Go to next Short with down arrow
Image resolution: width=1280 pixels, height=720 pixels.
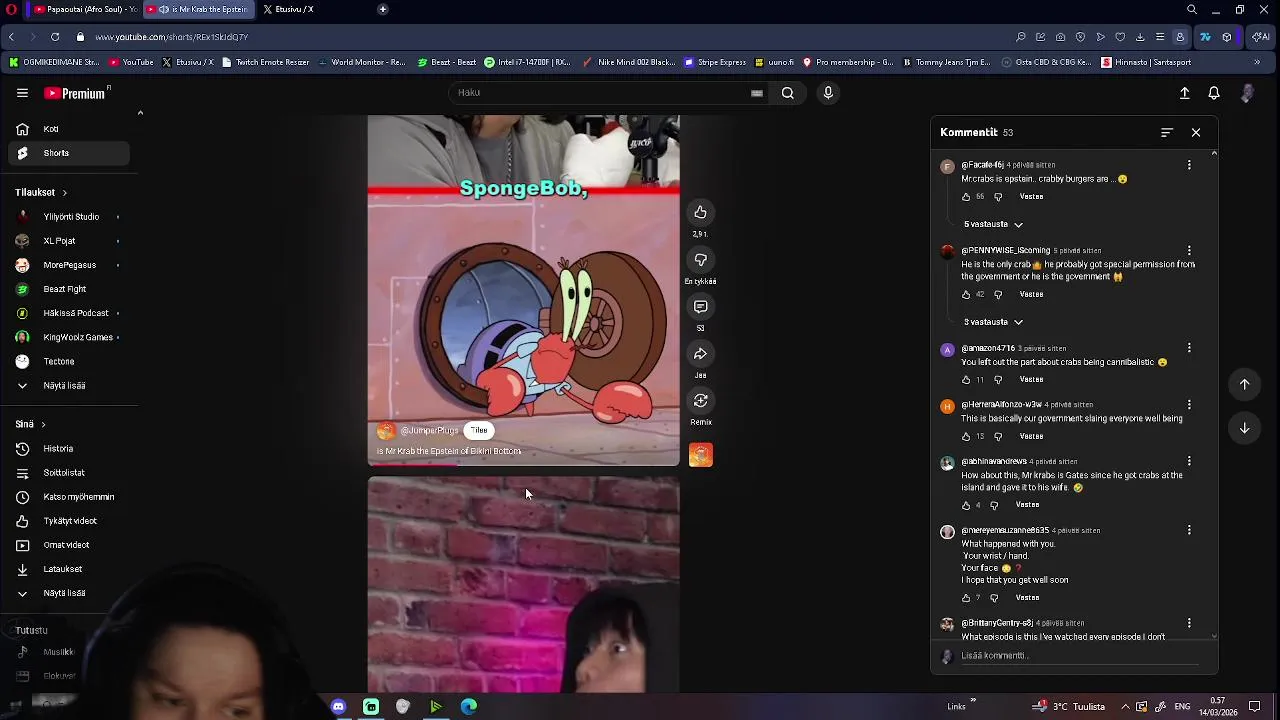coord(1244,428)
